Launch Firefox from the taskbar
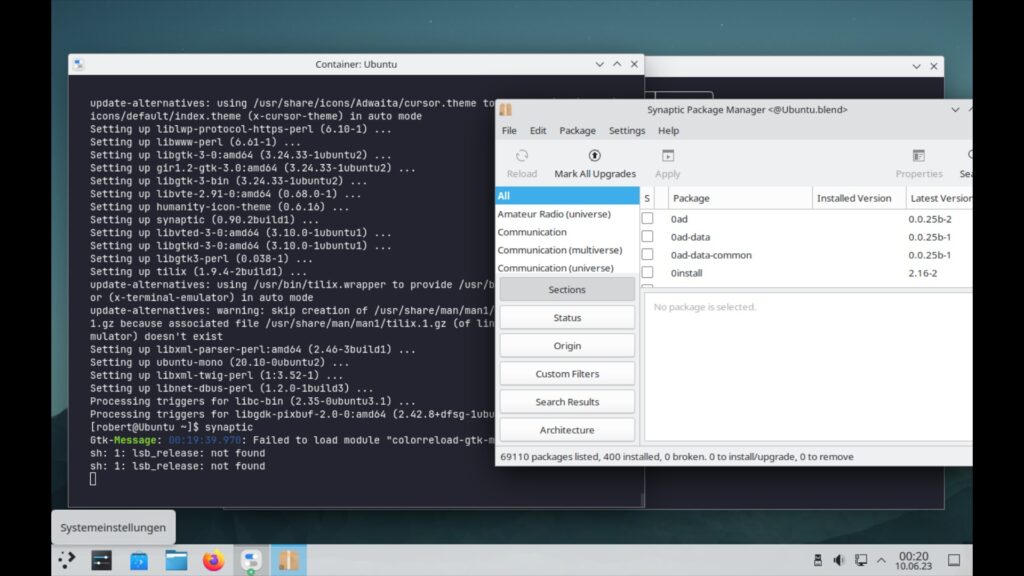Viewport: 1024px width, 576px height. coord(213,560)
